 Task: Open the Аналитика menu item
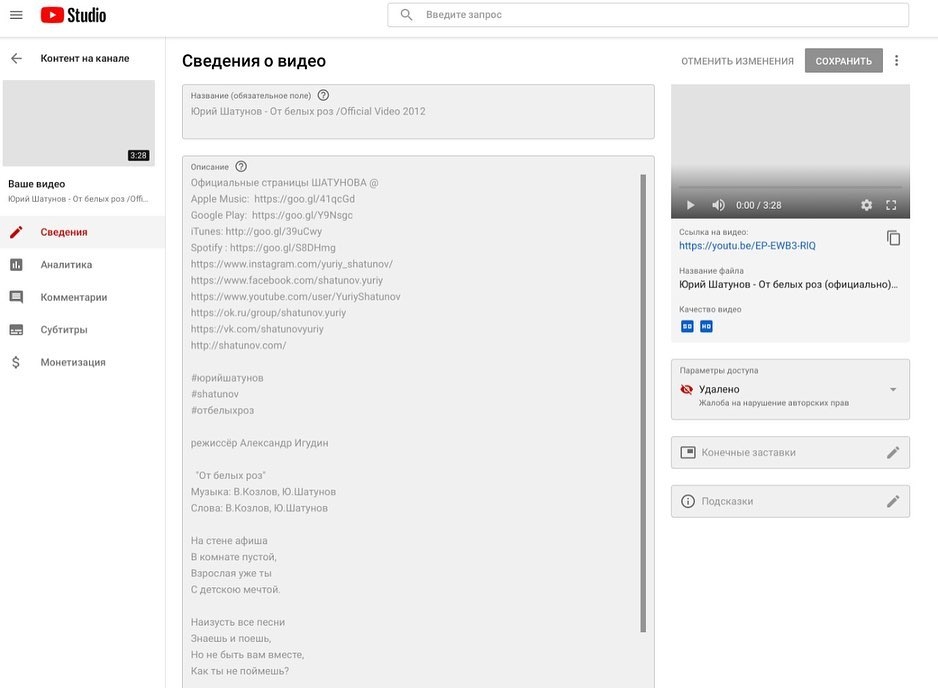click(66, 265)
